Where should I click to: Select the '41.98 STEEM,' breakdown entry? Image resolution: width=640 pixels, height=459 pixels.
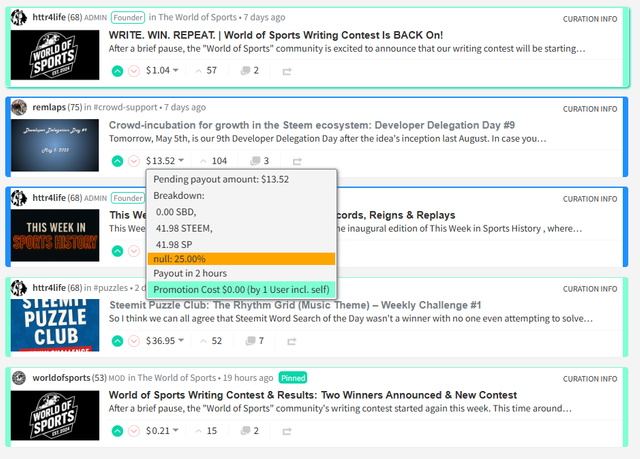[184, 228]
